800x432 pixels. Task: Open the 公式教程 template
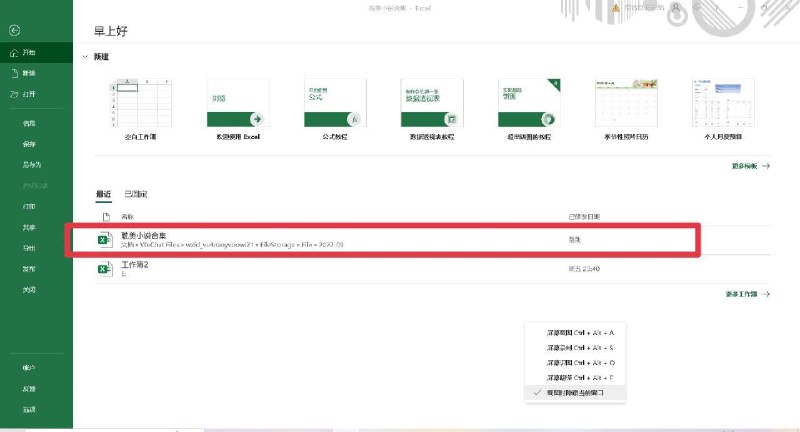point(335,109)
